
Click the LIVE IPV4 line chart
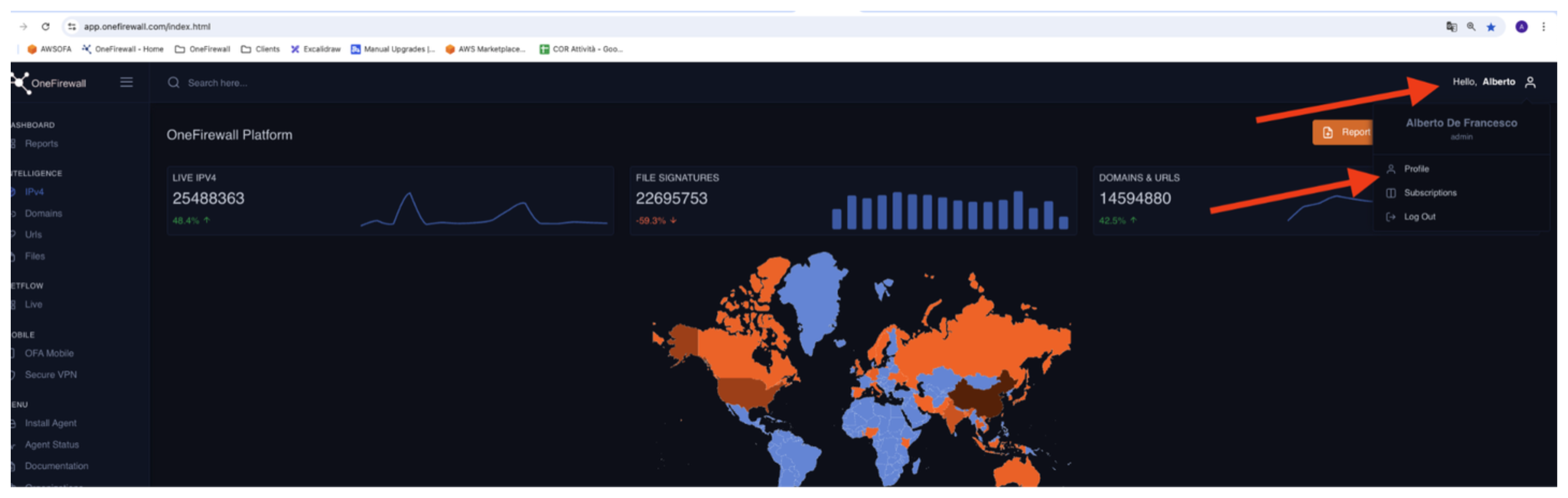click(x=484, y=210)
